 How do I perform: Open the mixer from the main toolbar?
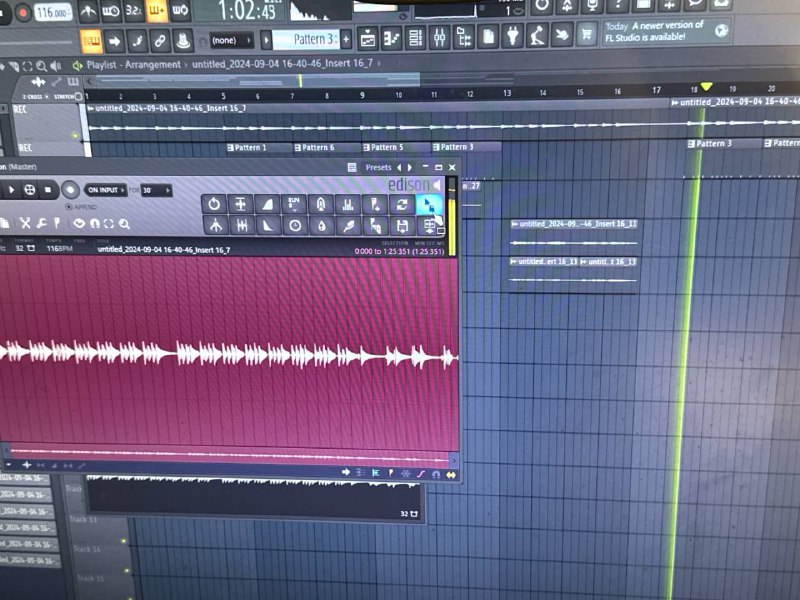pos(440,40)
